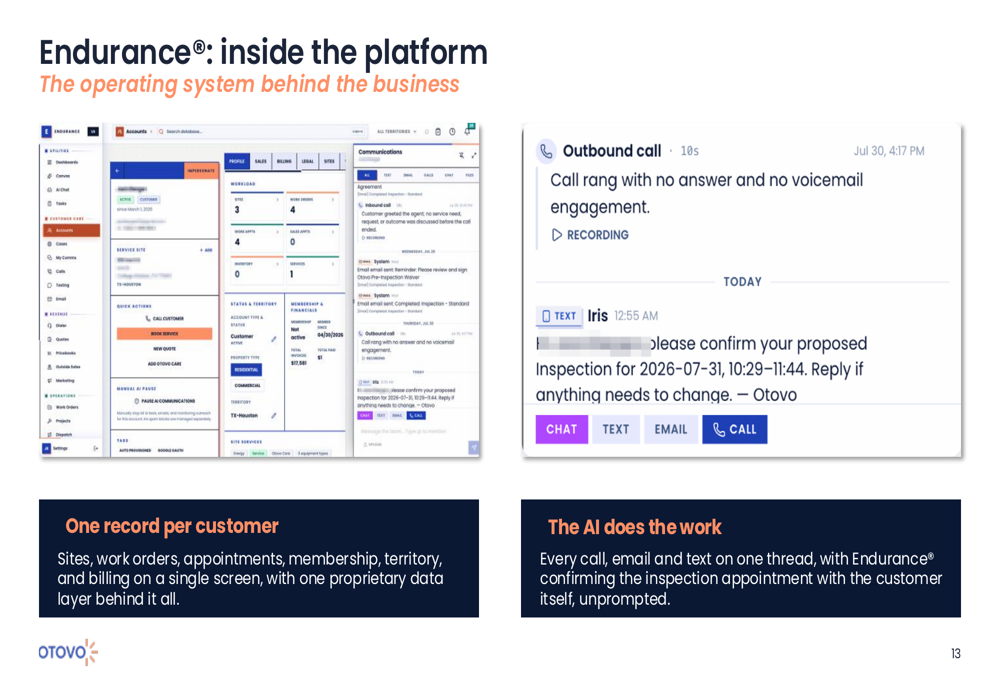1000x685 pixels.
Task: Pause AI Communications for this account
Action: tap(165, 401)
